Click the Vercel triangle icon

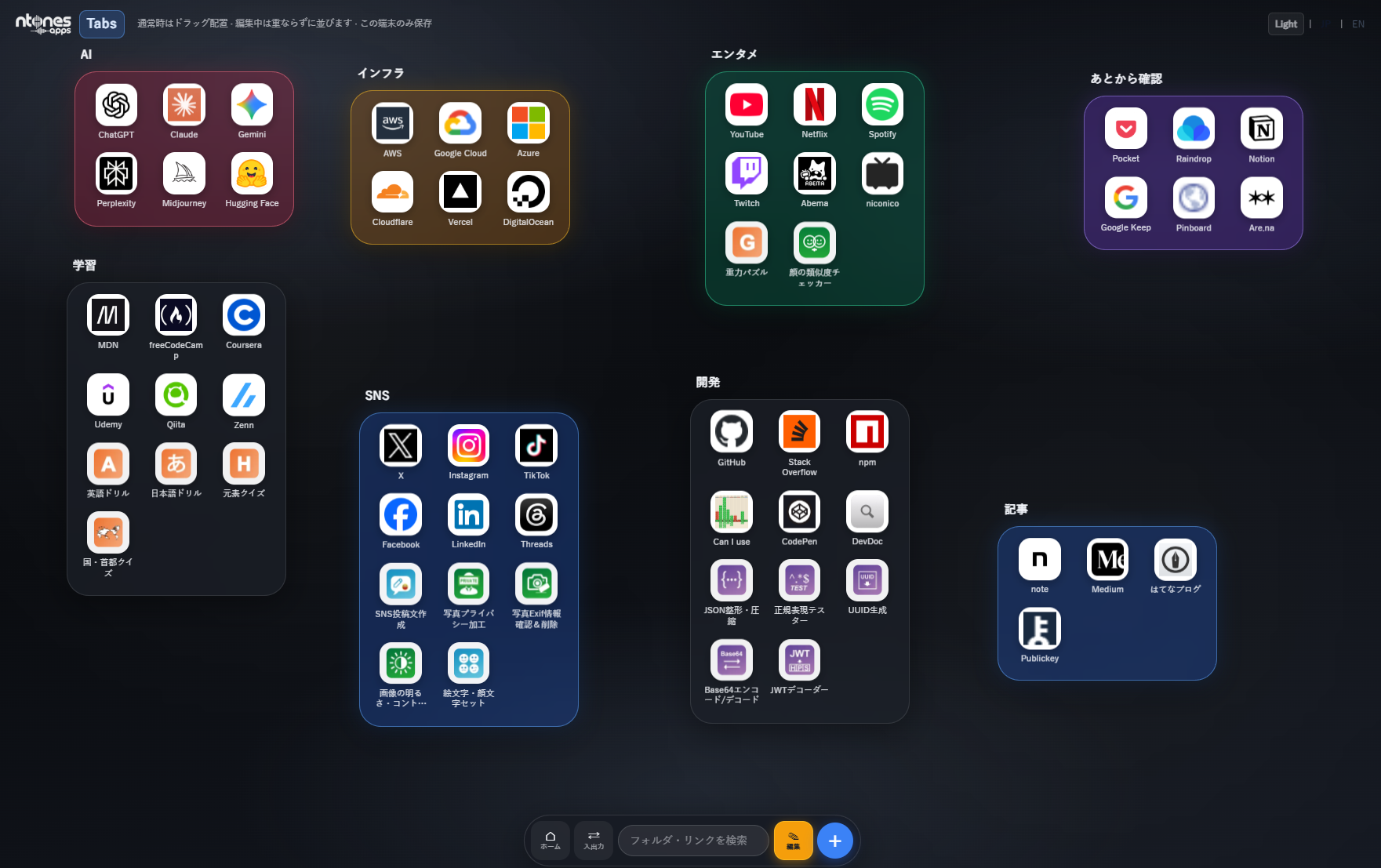coord(460,192)
